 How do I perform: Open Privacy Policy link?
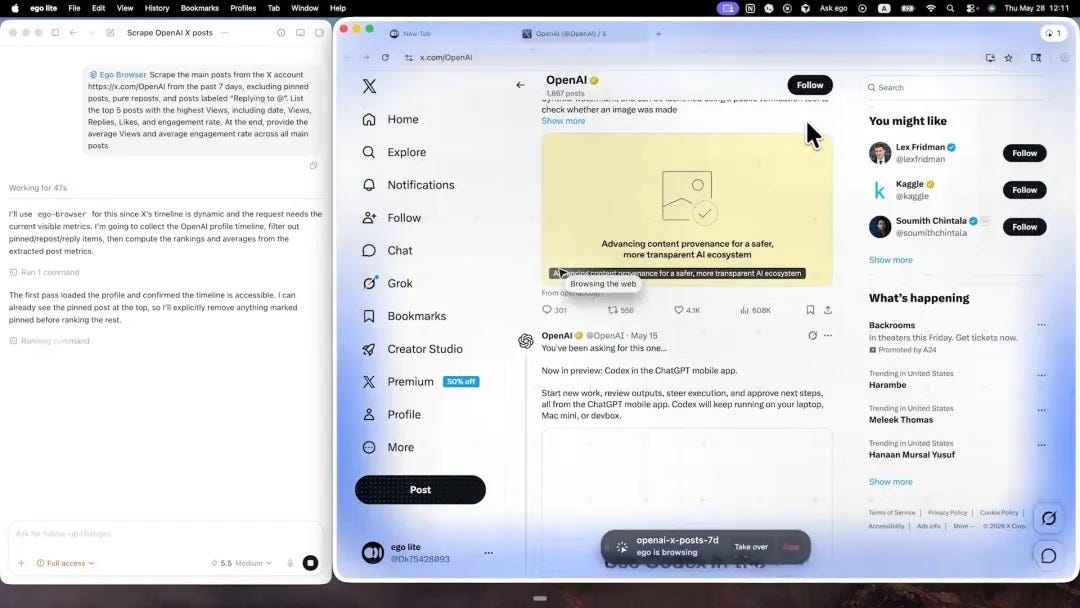point(947,512)
